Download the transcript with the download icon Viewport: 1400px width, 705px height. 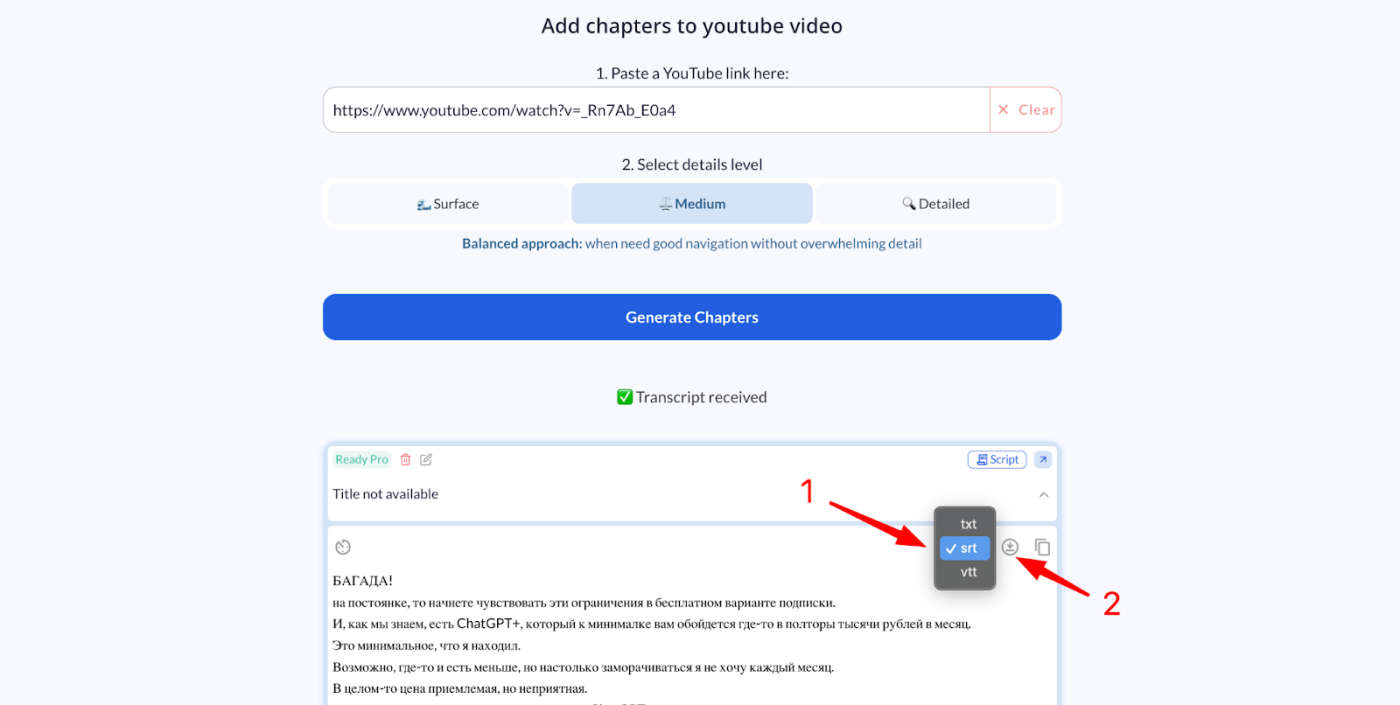(1009, 547)
